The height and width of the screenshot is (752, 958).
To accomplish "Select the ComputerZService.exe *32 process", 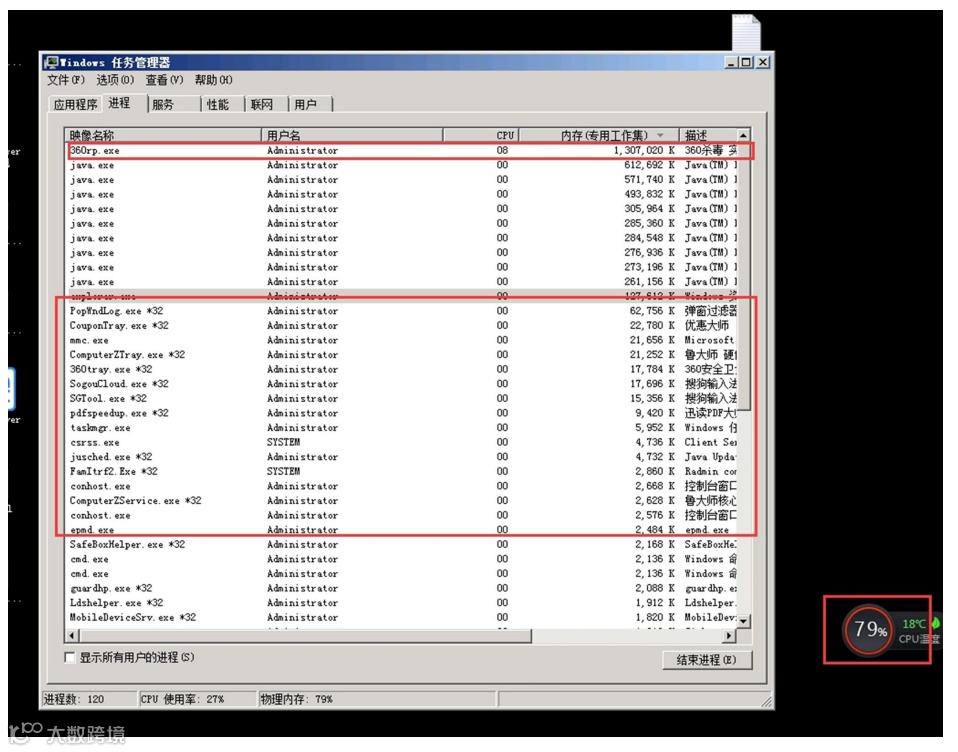I will tap(401, 501).
